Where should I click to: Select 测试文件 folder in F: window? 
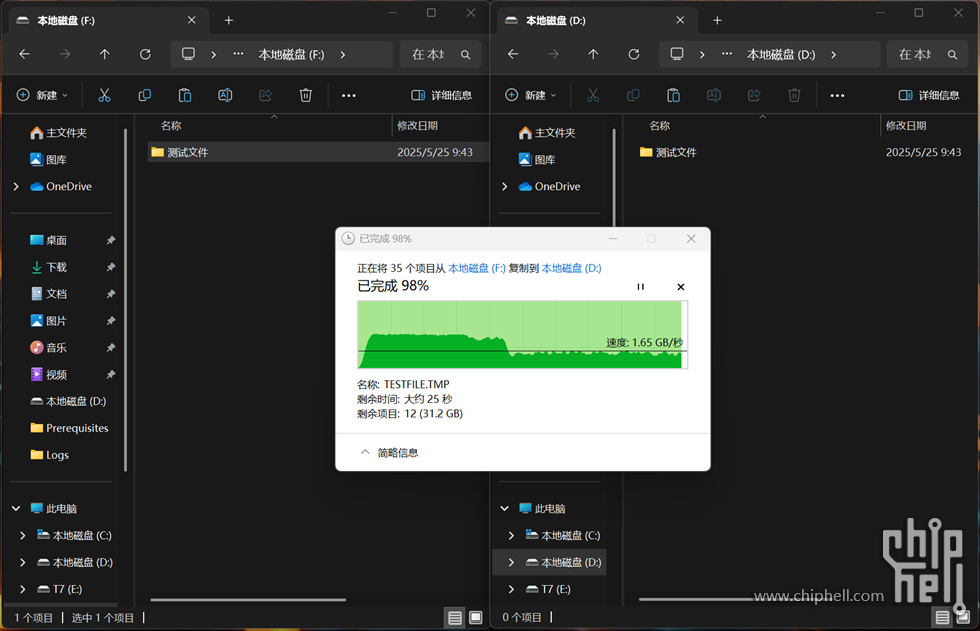coord(318,152)
